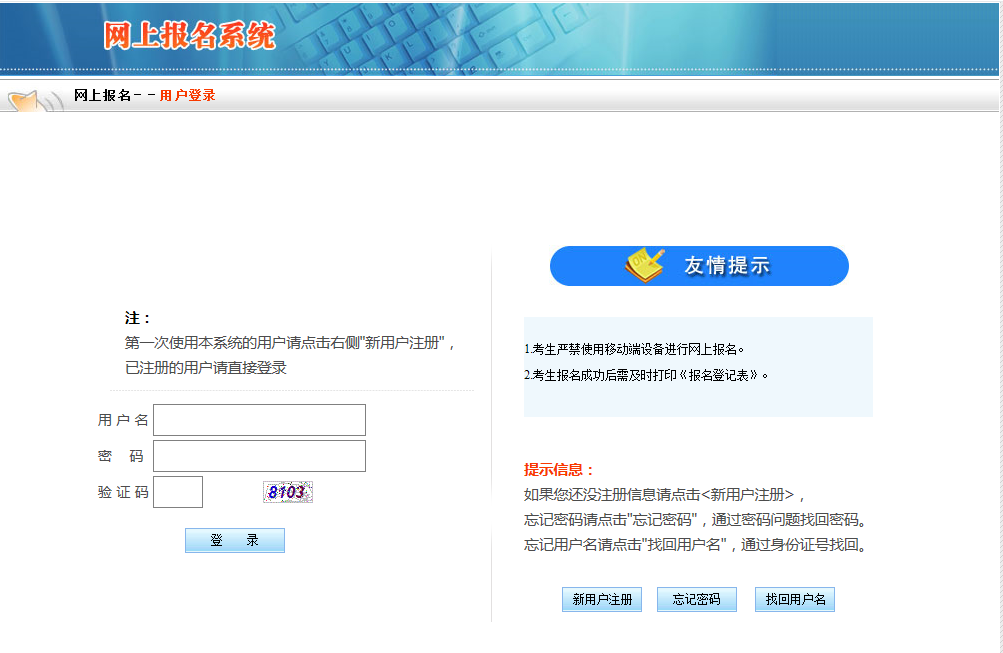Click the 忘记密码 button
Screen dimensions: 1003x653
click(696, 600)
